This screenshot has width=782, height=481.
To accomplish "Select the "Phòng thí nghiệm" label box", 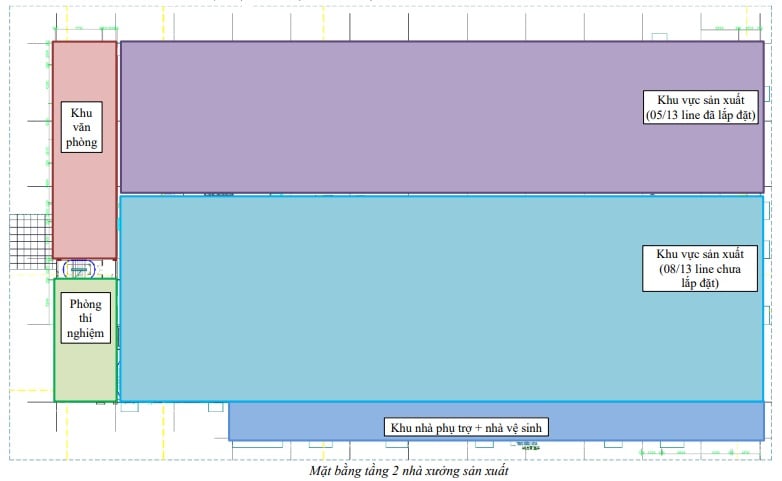I will click(85, 319).
